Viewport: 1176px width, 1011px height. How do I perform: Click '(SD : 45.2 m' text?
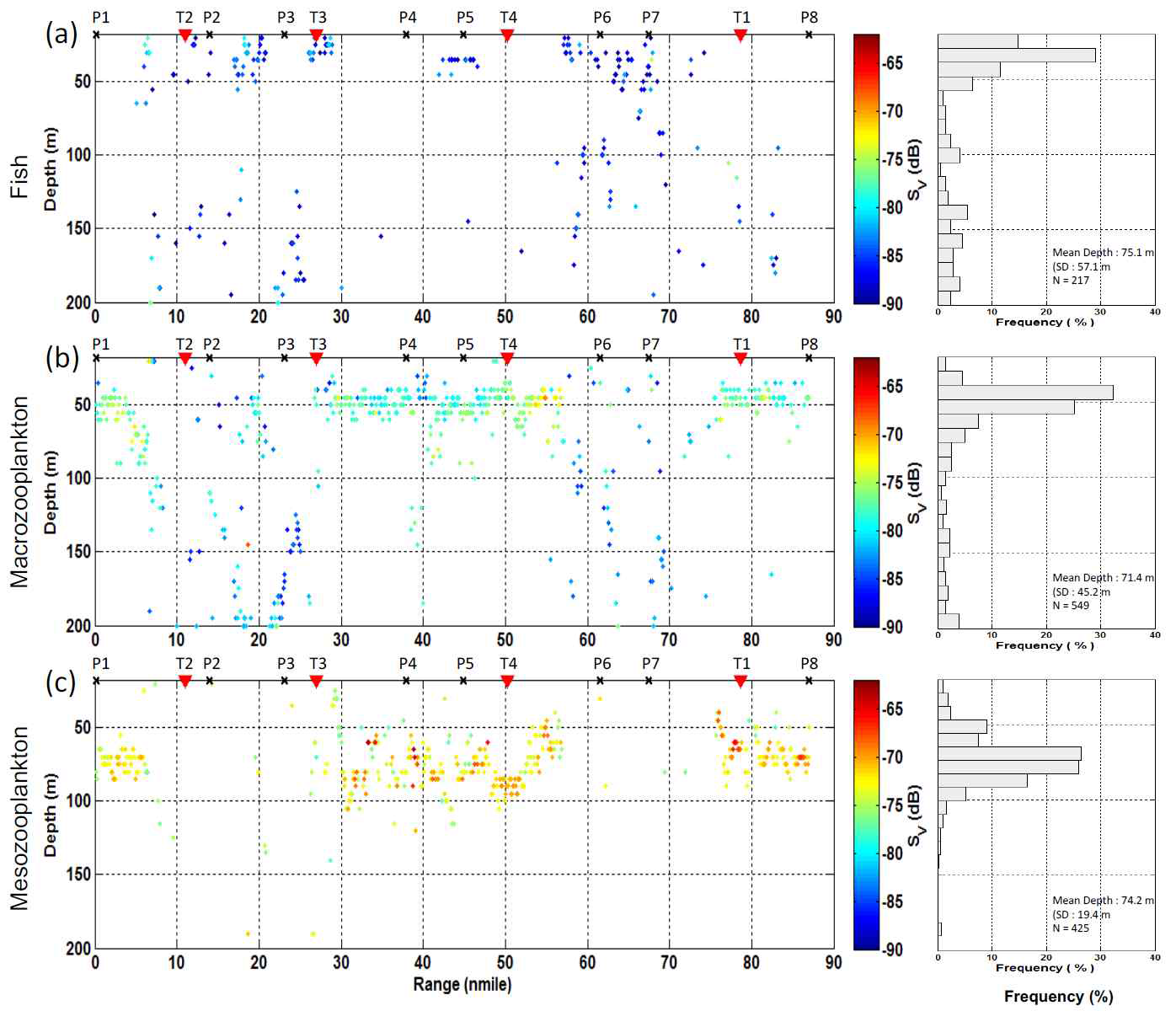pos(1082,591)
